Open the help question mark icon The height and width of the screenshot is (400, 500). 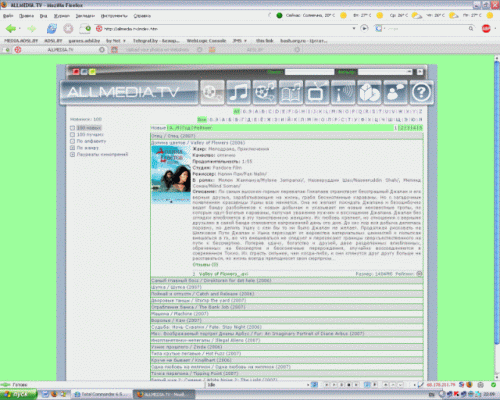[x=421, y=92]
